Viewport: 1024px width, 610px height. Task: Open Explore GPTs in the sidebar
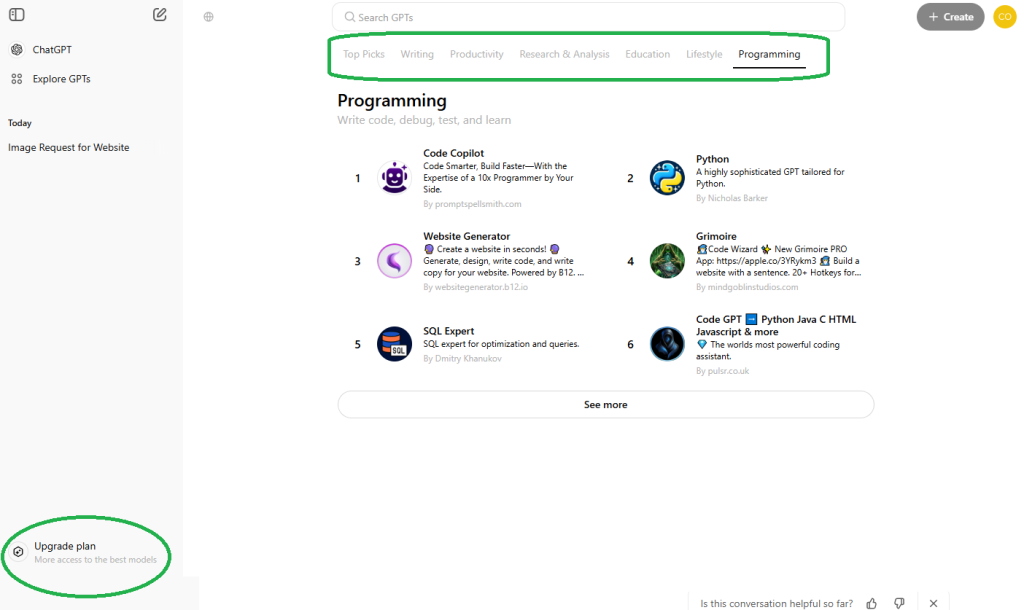click(x=61, y=79)
